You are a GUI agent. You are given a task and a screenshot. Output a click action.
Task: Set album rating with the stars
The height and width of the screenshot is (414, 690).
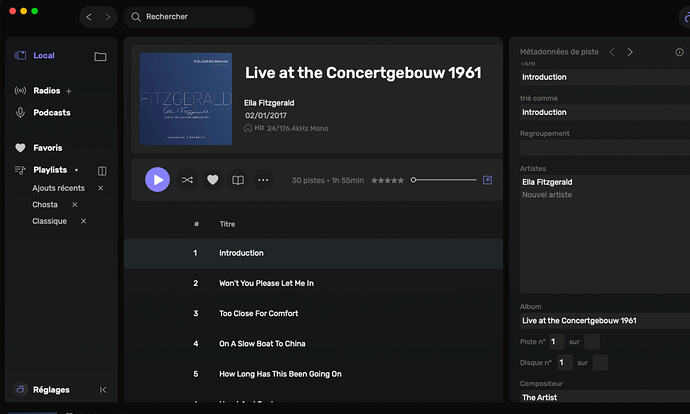click(387, 180)
